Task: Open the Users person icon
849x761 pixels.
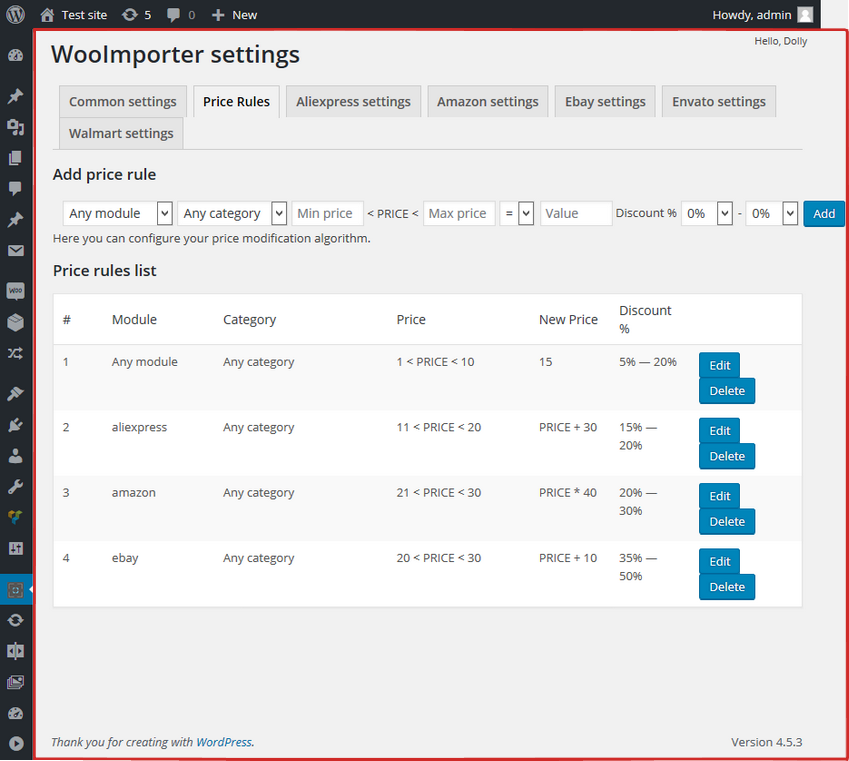Action: click(16, 456)
